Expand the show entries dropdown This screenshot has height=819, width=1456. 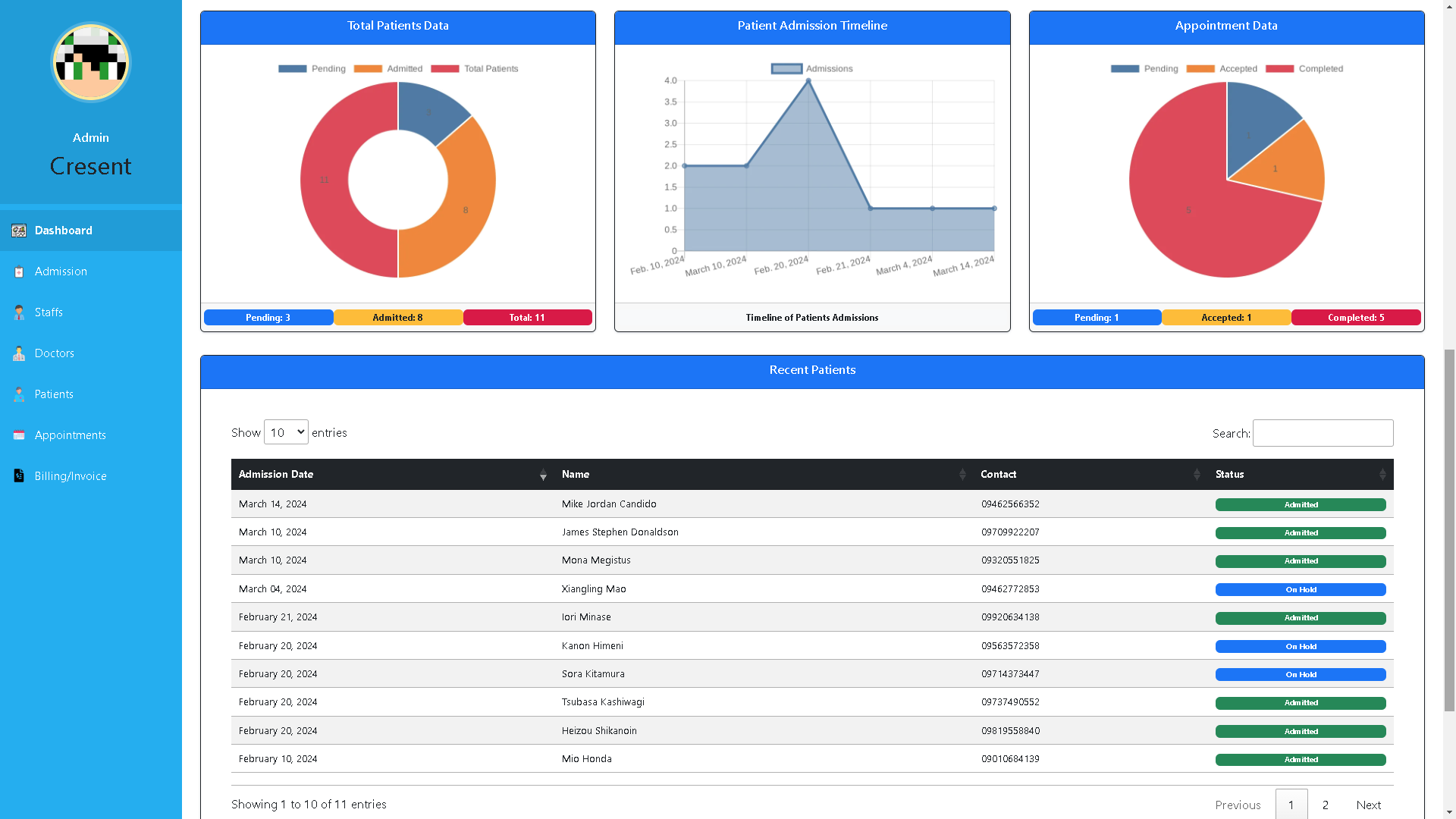[285, 432]
